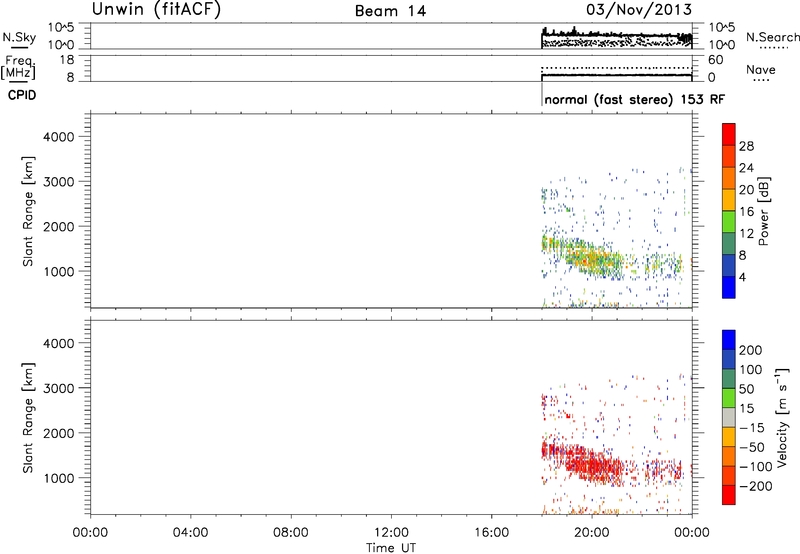Click the Power panel 'Slant Range [km]' label
800x554 pixels.
coord(28,211)
